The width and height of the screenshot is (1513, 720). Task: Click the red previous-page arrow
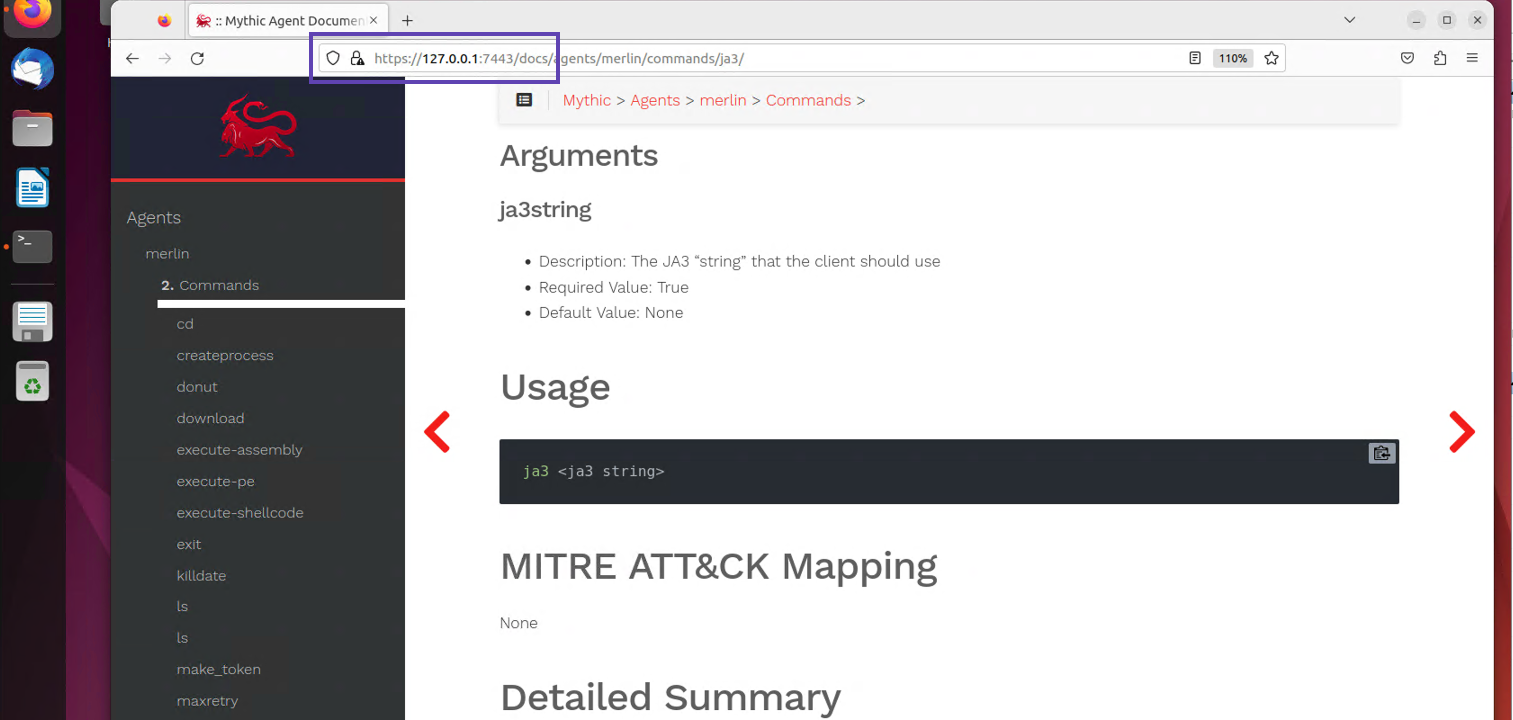click(x=437, y=432)
